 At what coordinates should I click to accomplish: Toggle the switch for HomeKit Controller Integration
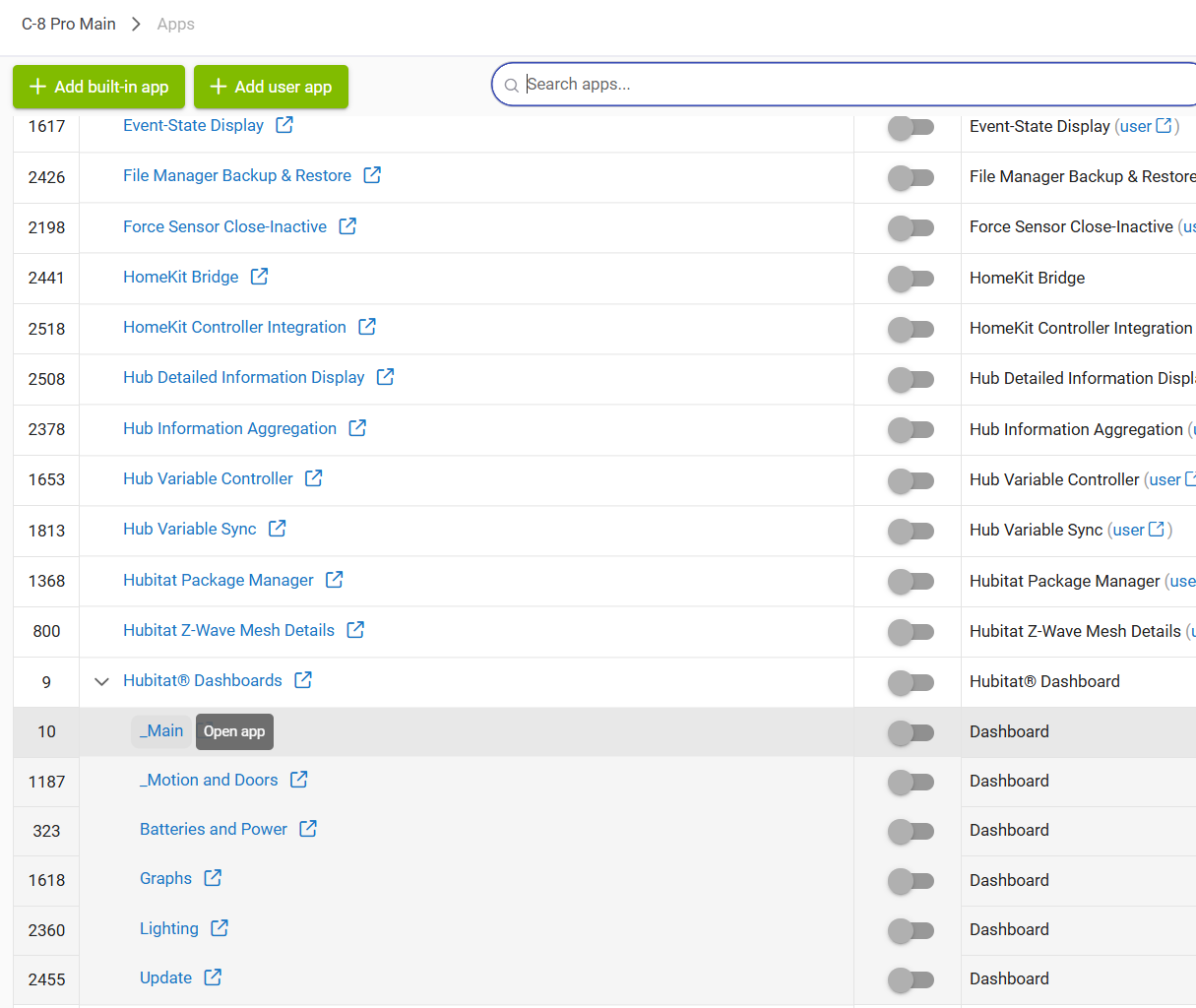tap(910, 329)
